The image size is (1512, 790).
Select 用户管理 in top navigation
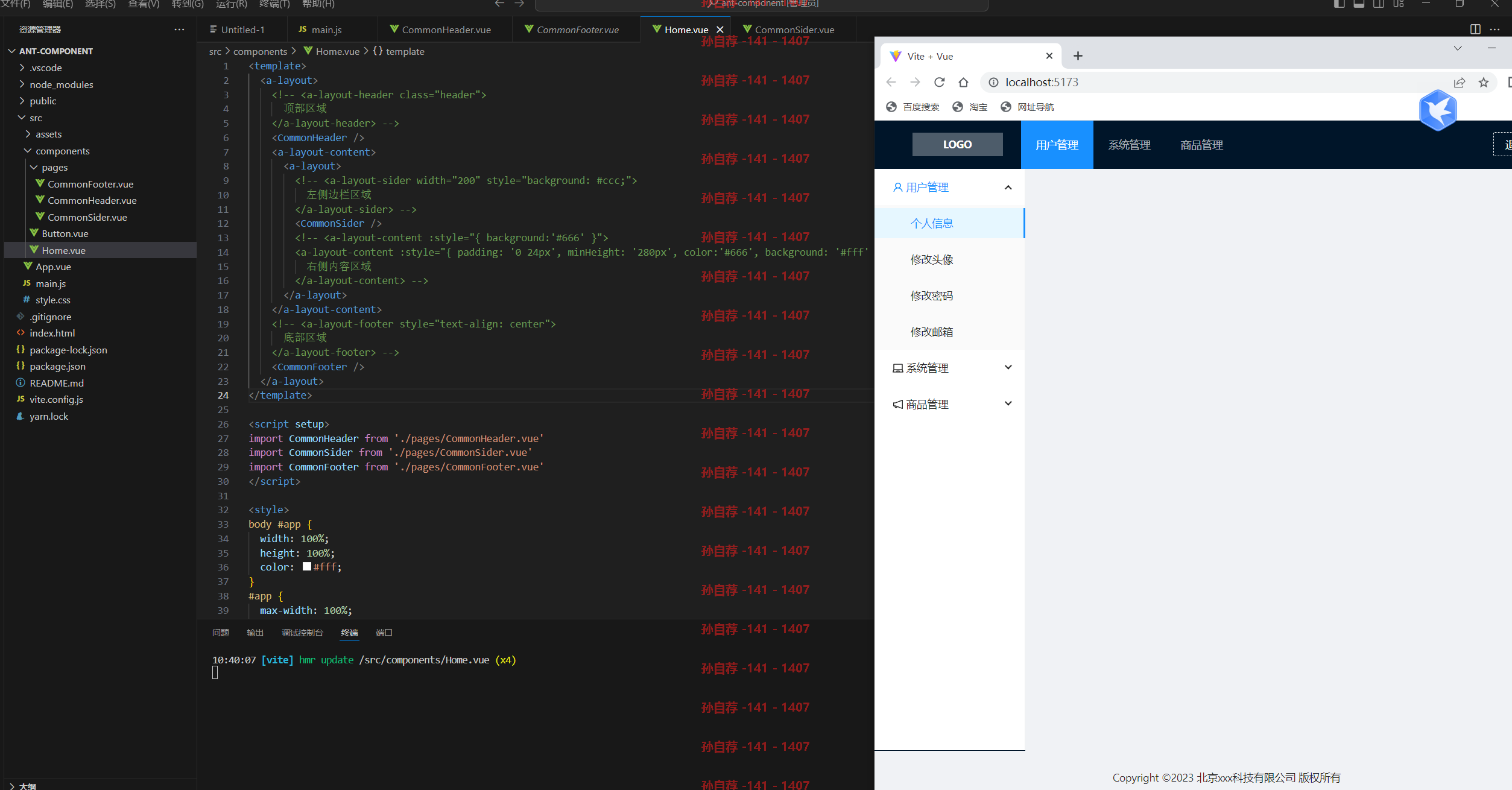[1057, 145]
